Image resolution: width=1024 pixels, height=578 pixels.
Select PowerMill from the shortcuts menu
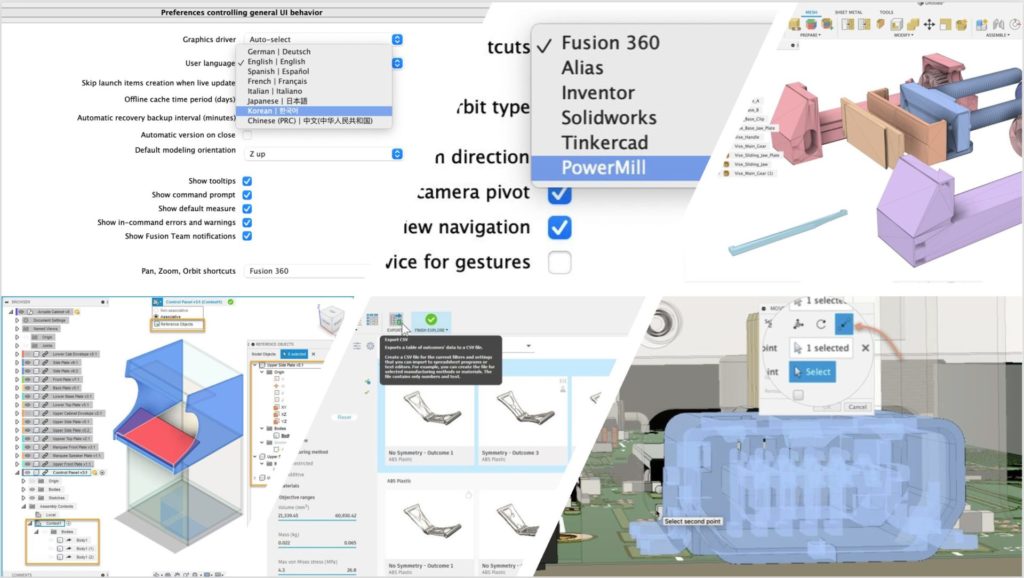pyautogui.click(x=605, y=167)
